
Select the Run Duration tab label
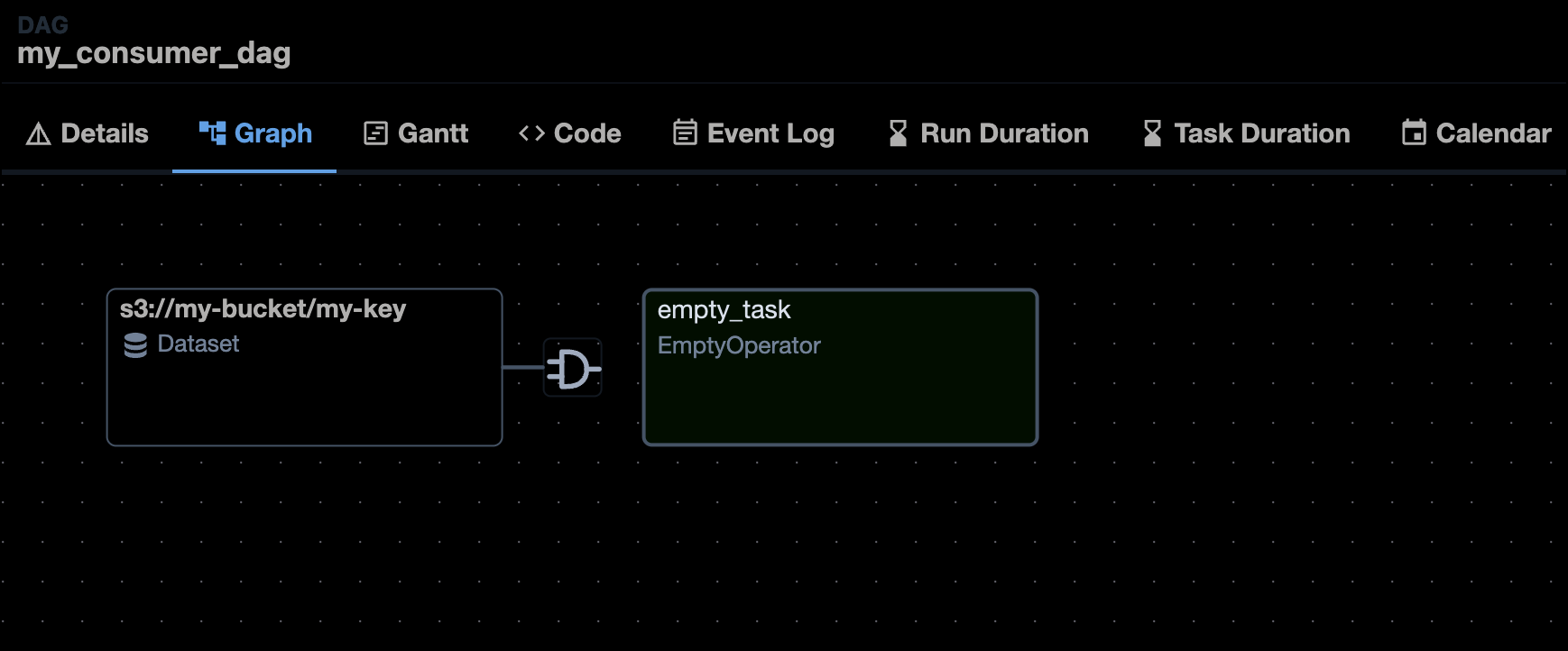pos(1004,133)
